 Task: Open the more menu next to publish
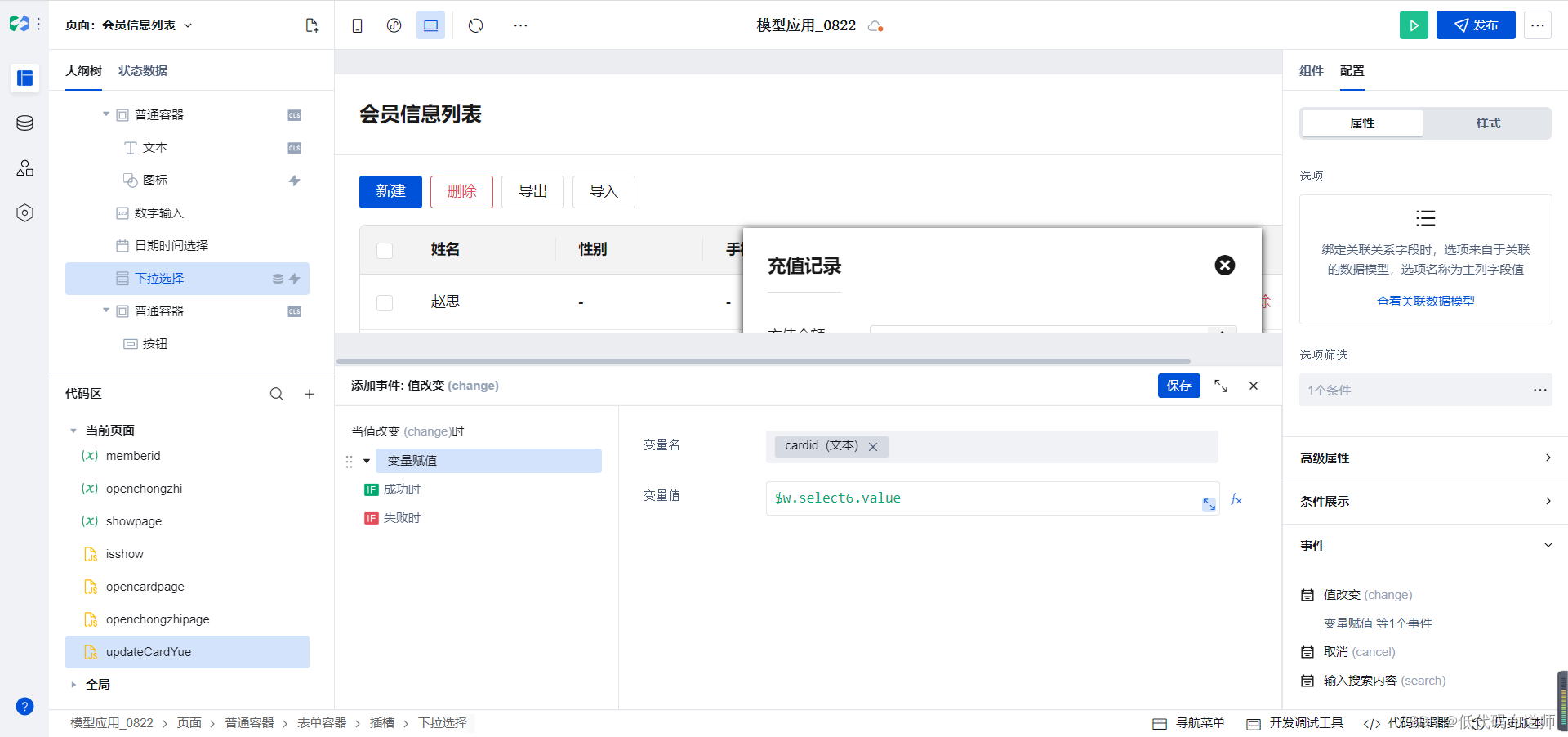point(1538,25)
